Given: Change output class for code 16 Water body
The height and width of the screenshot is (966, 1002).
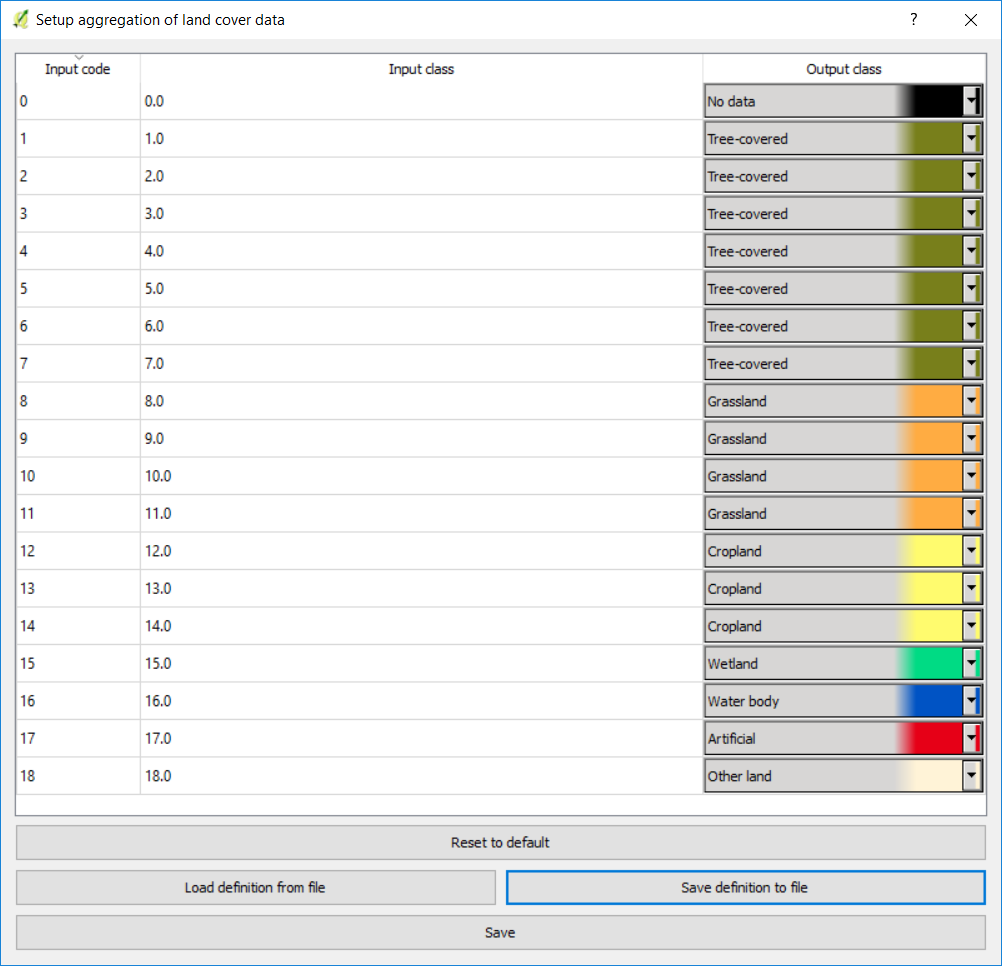Looking at the screenshot, I should click(x=971, y=701).
